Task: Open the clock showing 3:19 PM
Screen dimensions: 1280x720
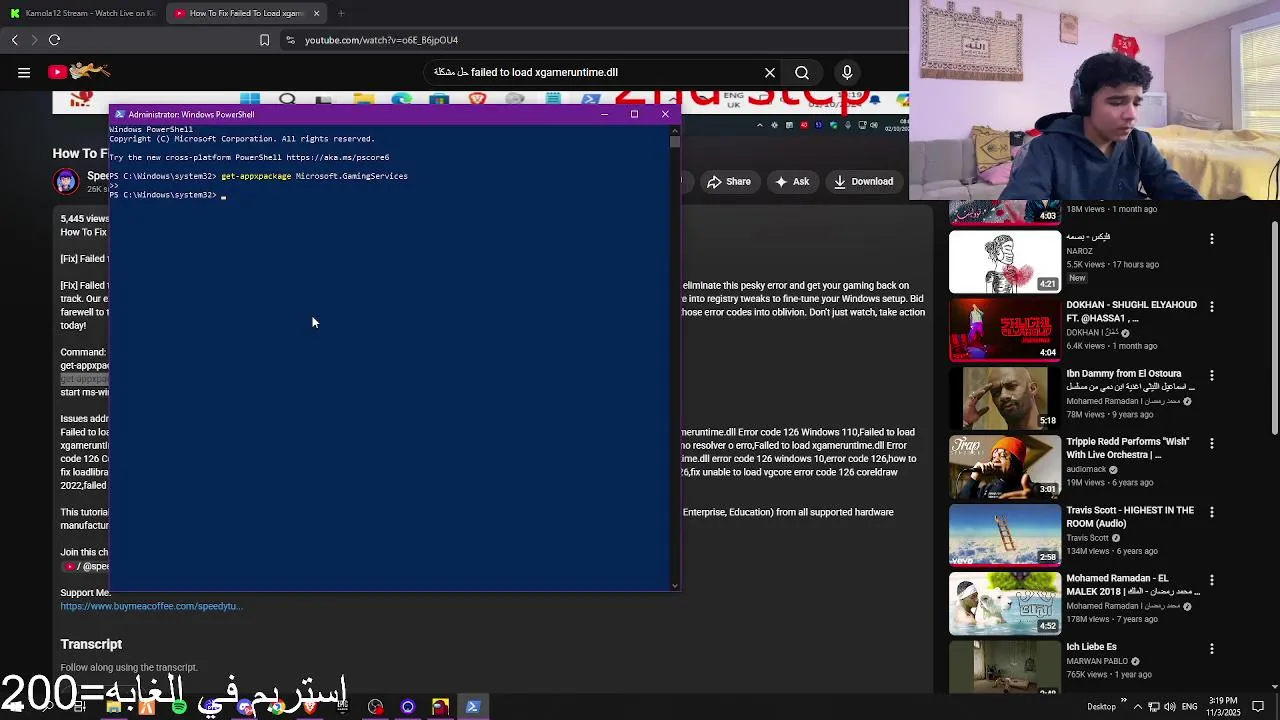Action: click(1223, 707)
